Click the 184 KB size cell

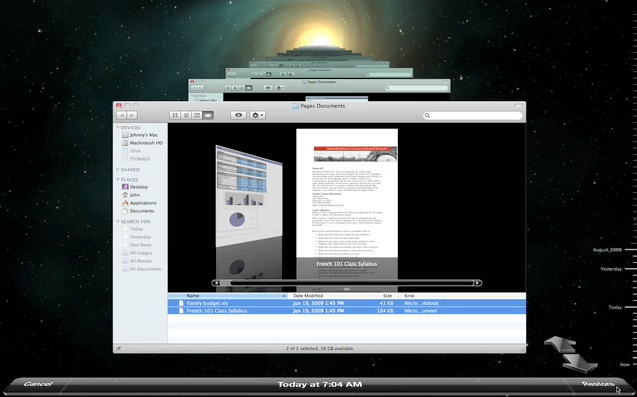tap(385, 311)
